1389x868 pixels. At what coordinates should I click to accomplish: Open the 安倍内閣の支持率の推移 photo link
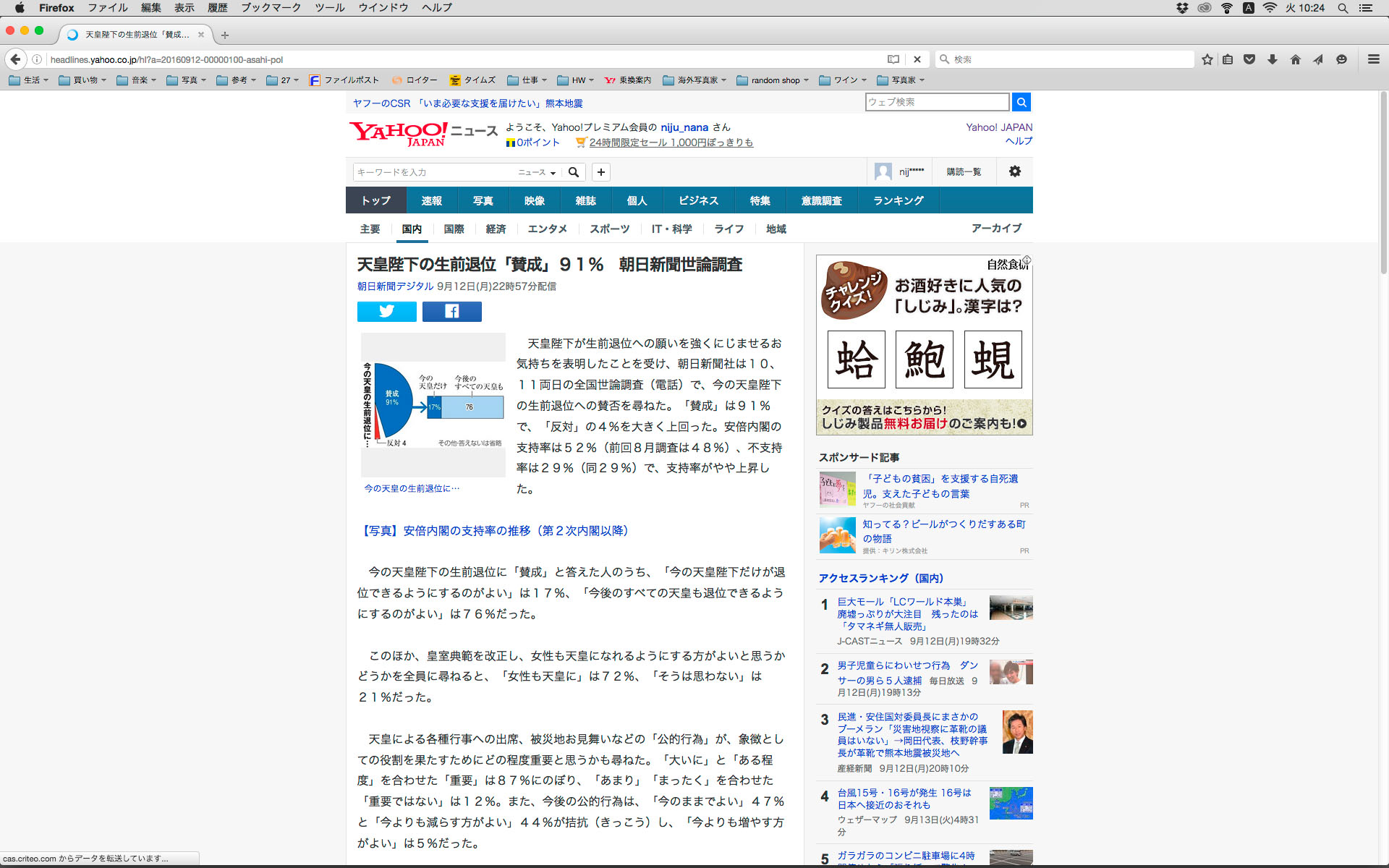pyautogui.click(x=496, y=531)
